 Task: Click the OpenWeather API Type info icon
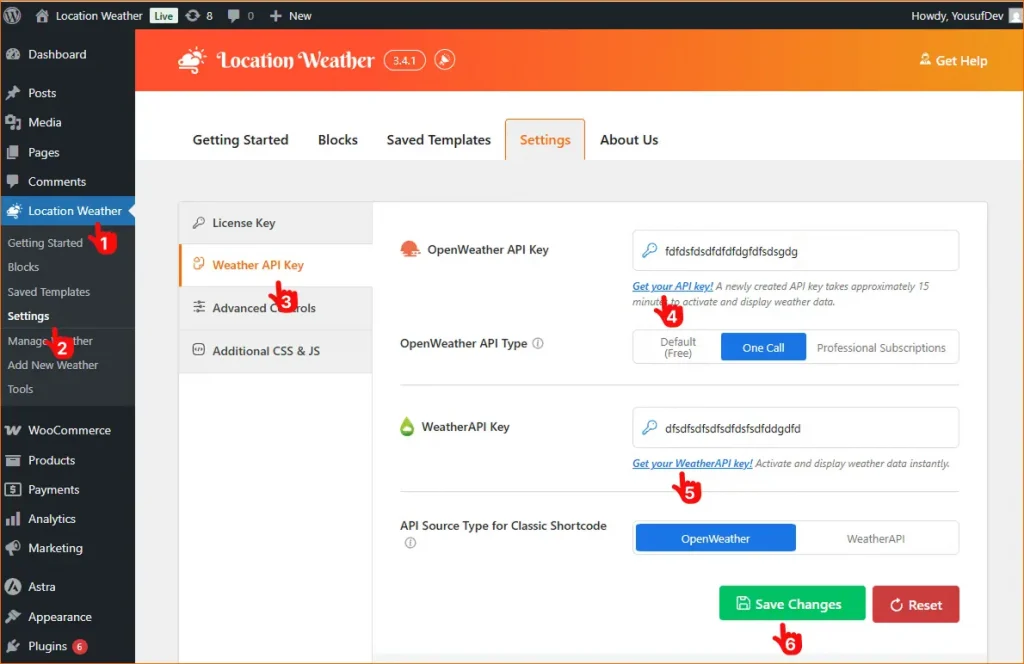538,342
